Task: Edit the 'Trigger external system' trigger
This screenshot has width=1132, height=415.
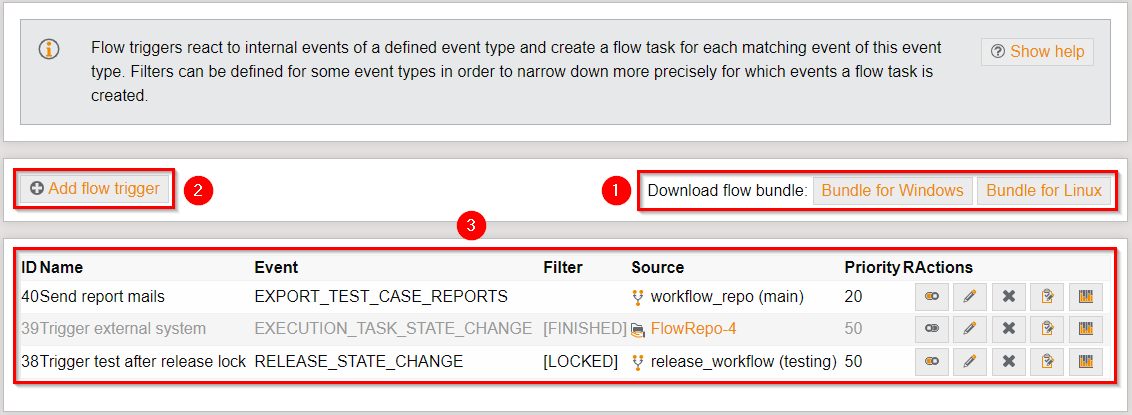Action: click(969, 328)
